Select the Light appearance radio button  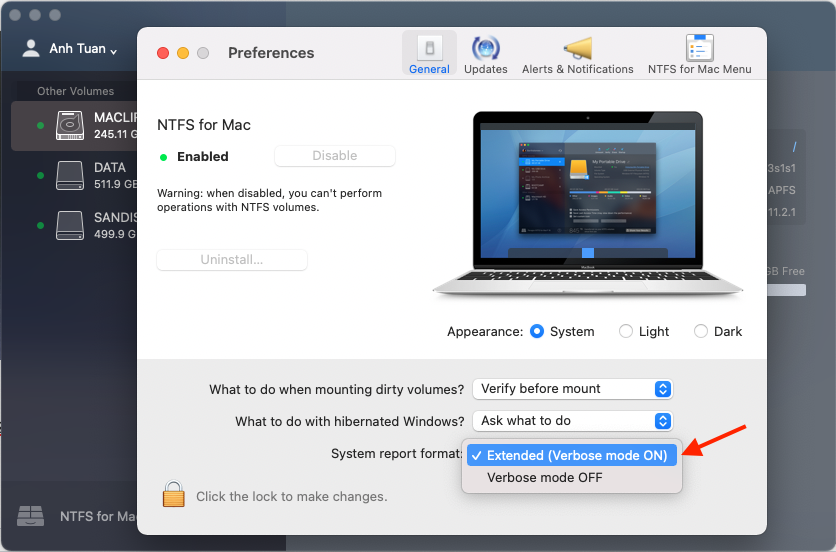click(626, 331)
